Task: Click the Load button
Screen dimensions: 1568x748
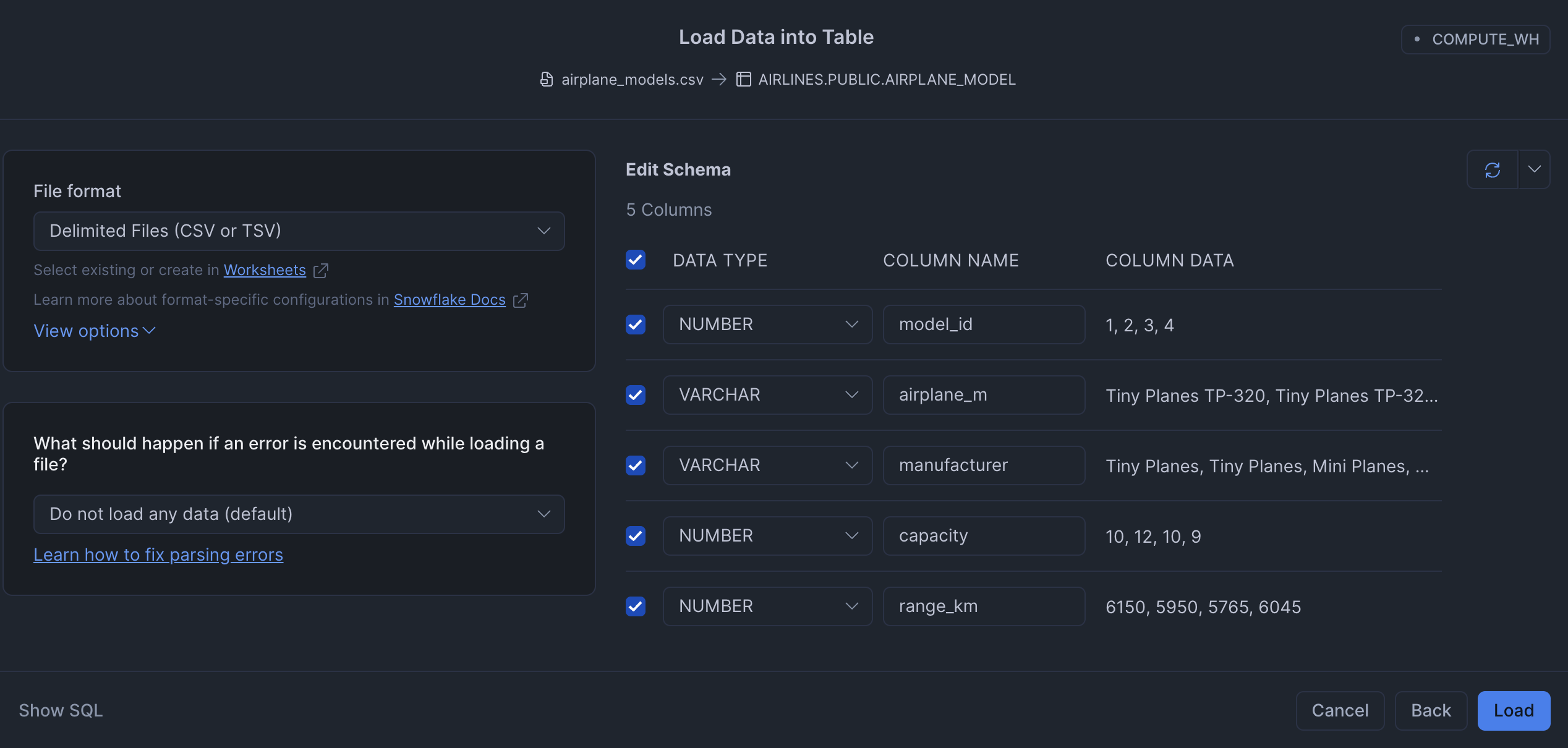Action: pyautogui.click(x=1513, y=710)
